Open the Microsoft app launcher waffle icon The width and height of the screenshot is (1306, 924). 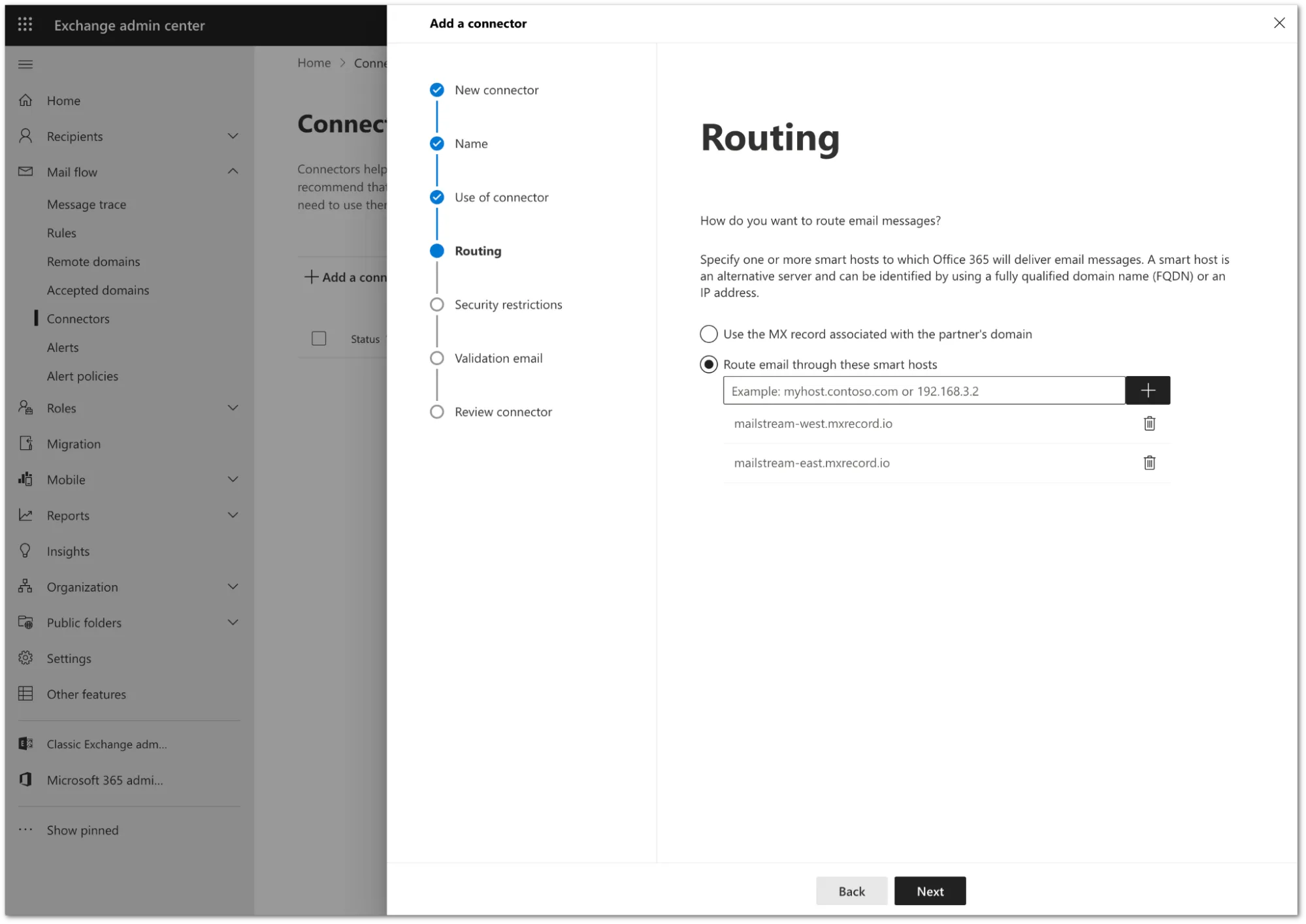25,24
